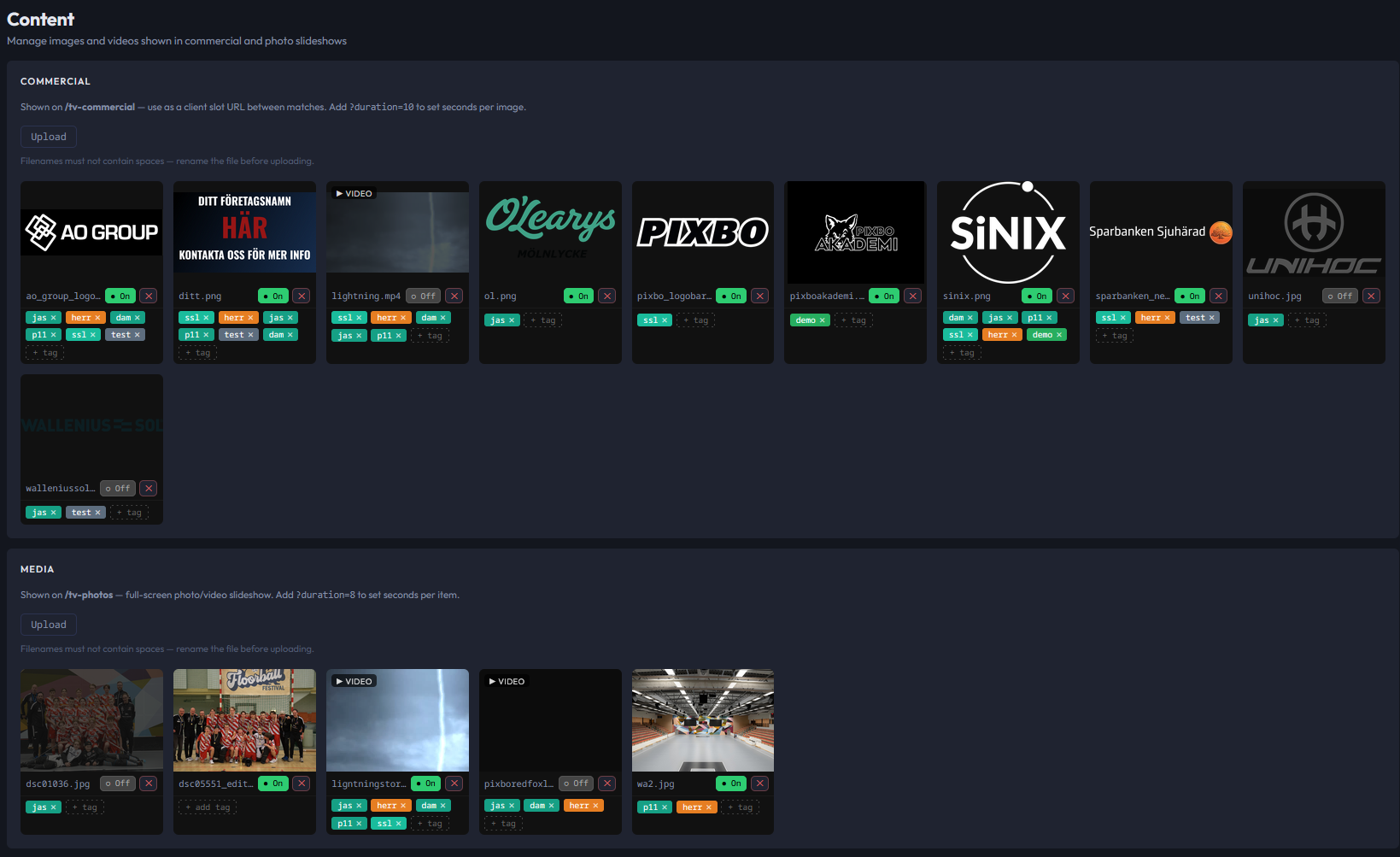
Task: Remove pixbo_logobar image via X icon
Action: pyautogui.click(x=760, y=296)
